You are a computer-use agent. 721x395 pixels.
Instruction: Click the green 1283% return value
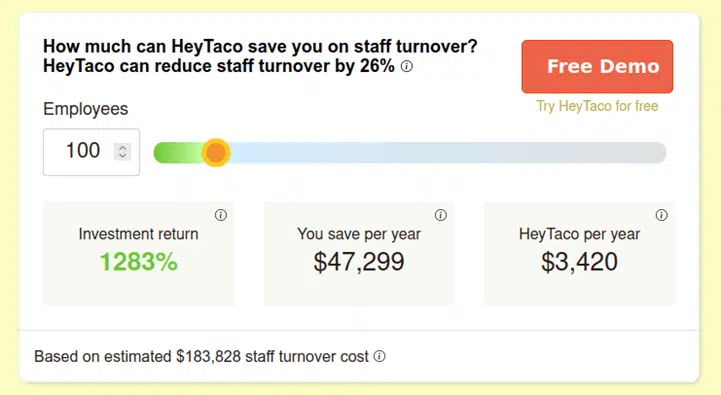coord(138,262)
